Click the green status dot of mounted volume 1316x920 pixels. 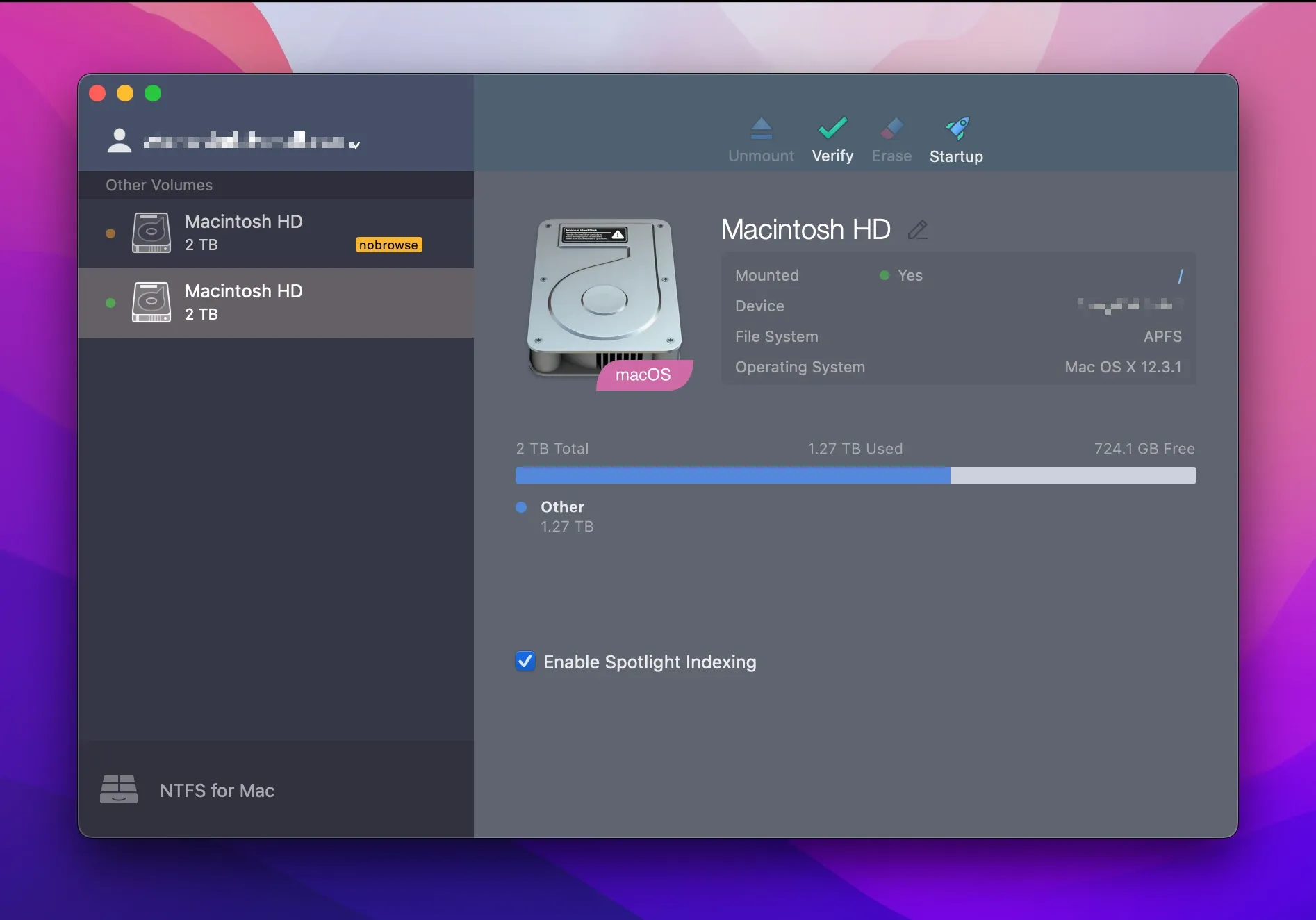(x=111, y=303)
